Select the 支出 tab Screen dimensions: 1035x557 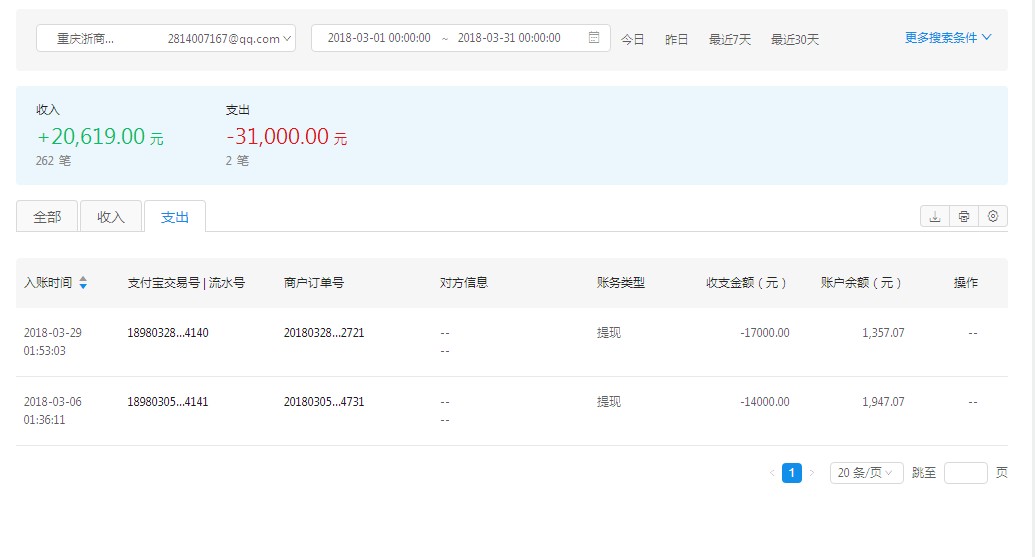click(175, 216)
